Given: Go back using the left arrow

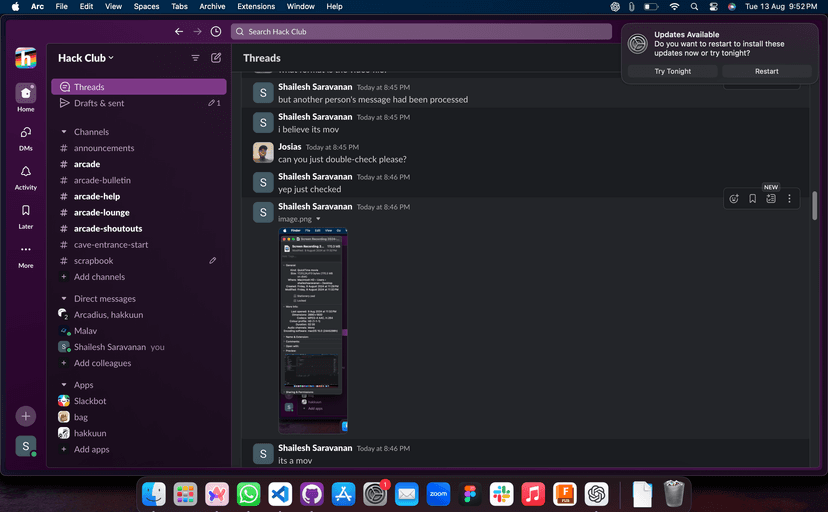Looking at the screenshot, I should pos(179,31).
